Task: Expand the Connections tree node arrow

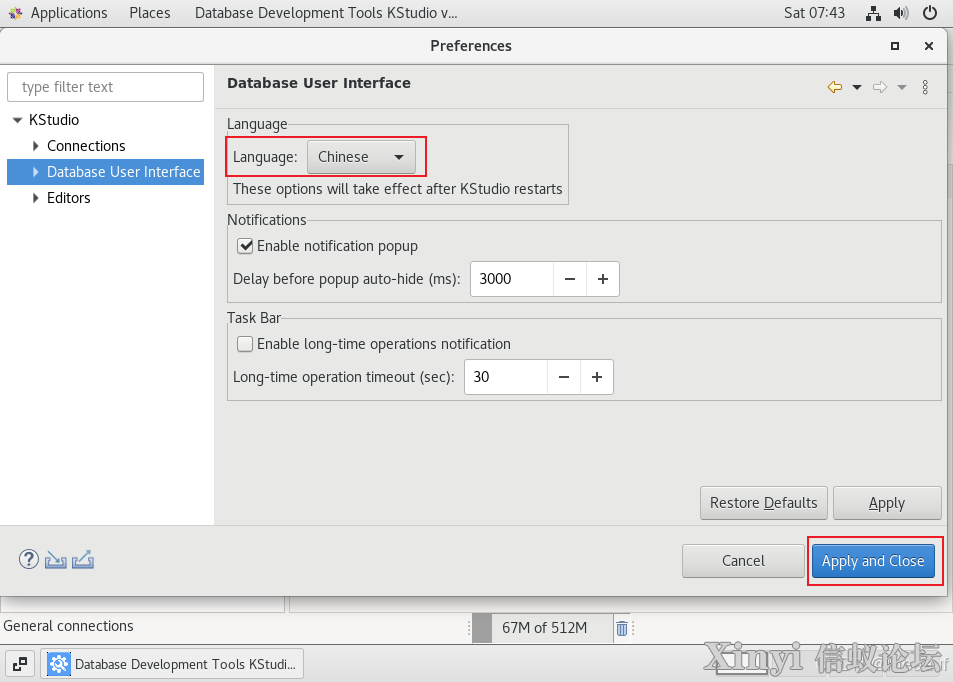Action: point(35,146)
